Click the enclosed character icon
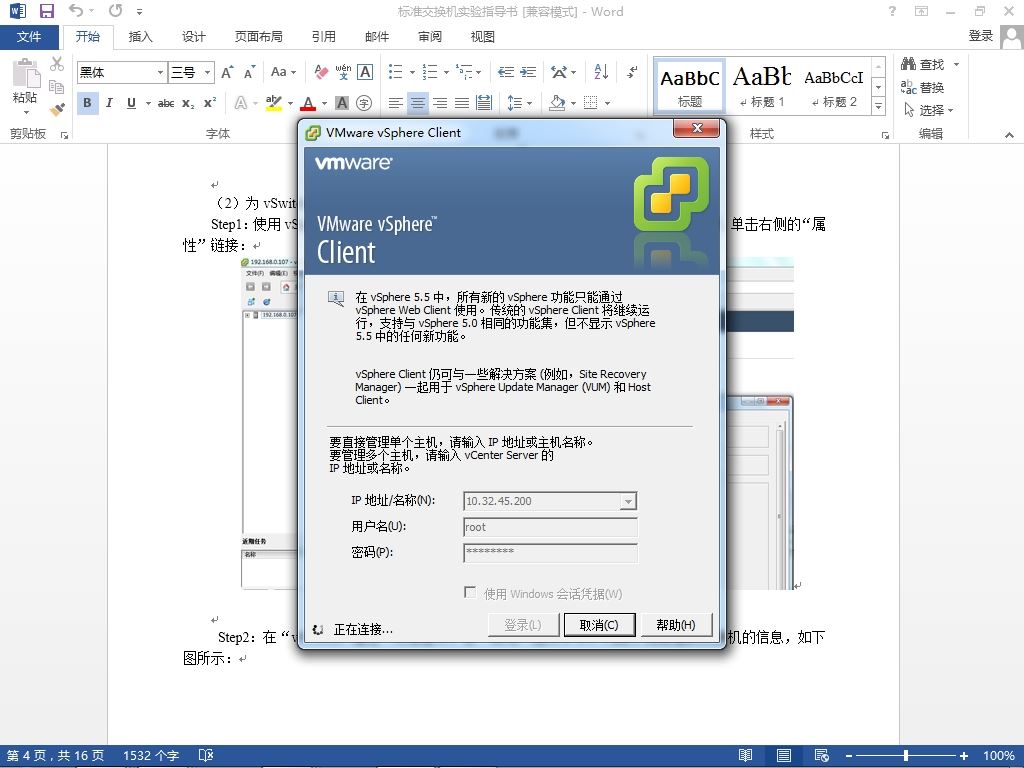 click(x=364, y=103)
